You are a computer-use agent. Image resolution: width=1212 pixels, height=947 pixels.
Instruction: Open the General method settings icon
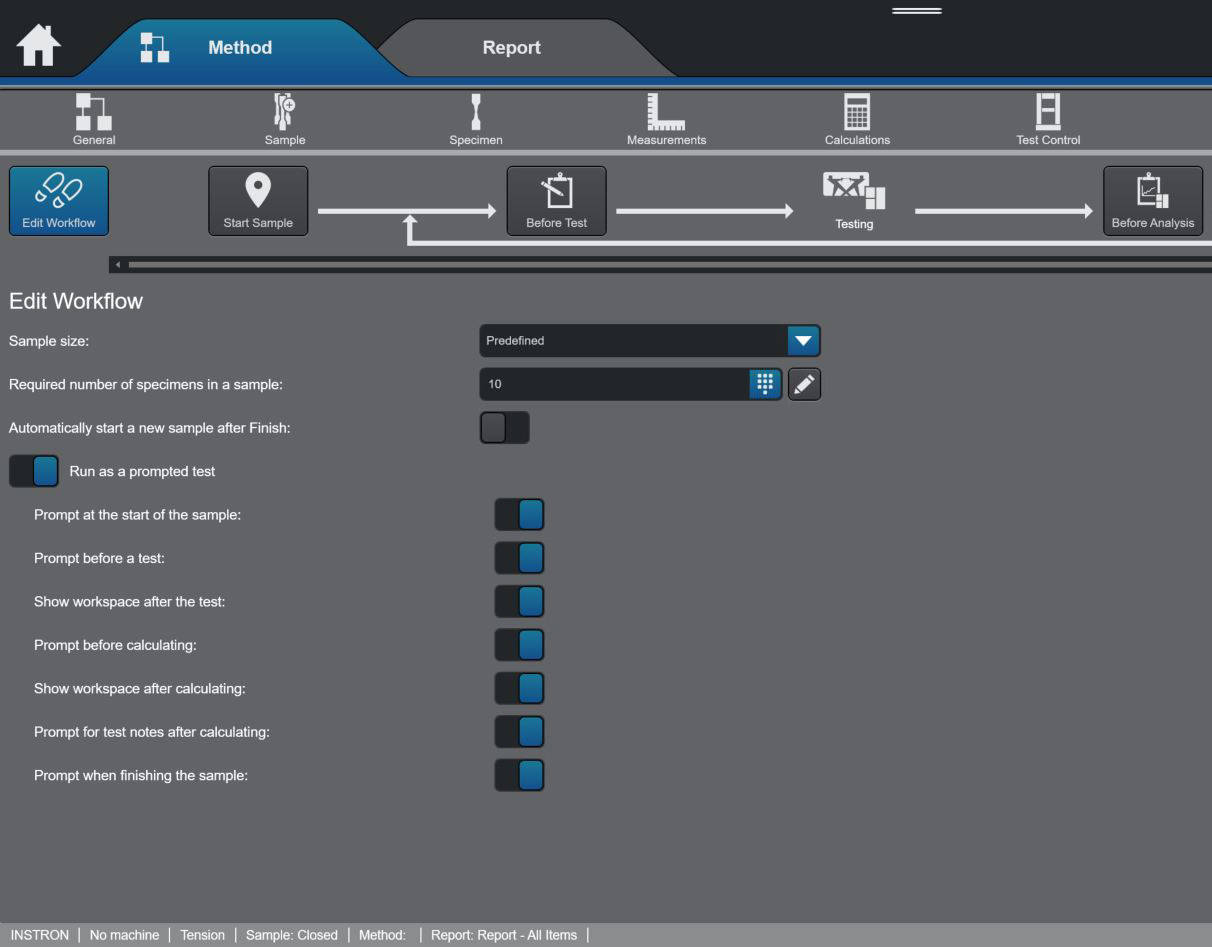coord(94,117)
